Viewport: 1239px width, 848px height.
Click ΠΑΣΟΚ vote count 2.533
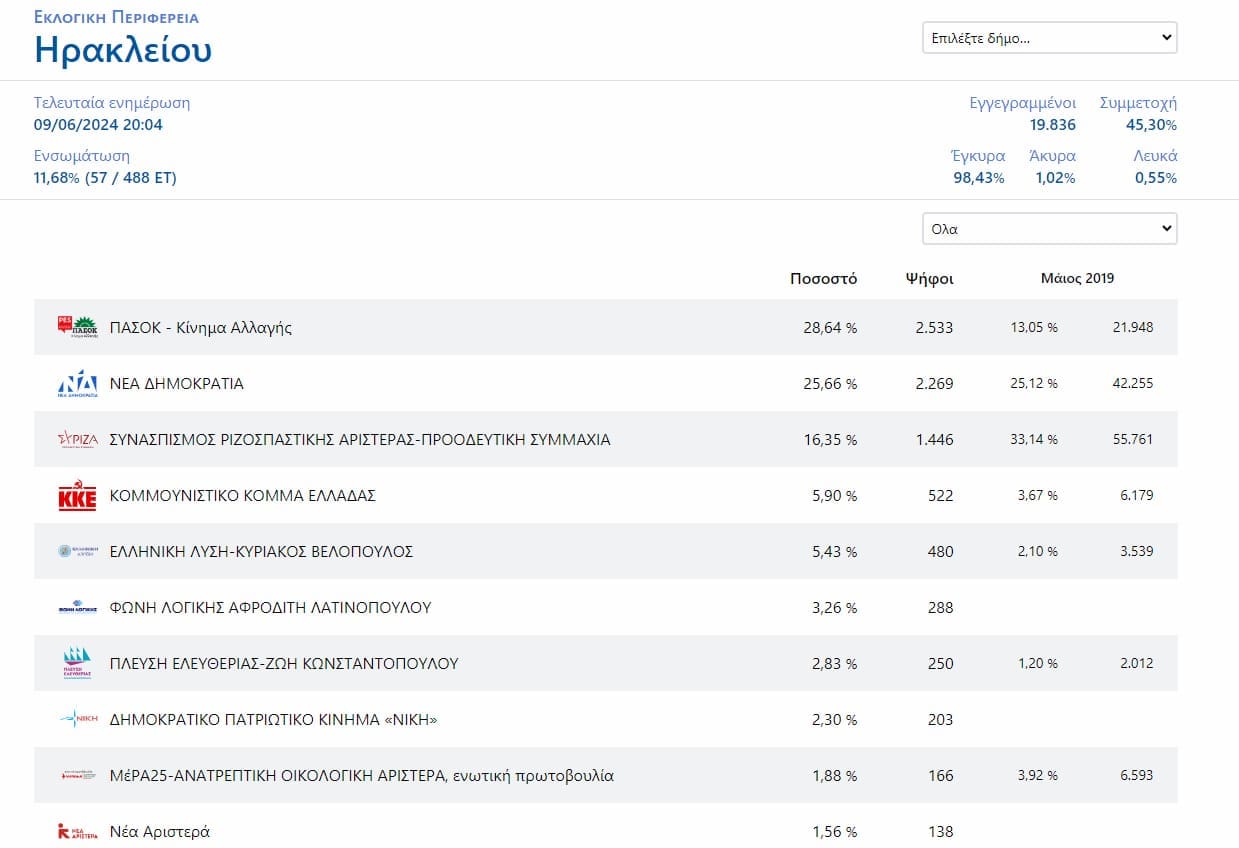(934, 327)
